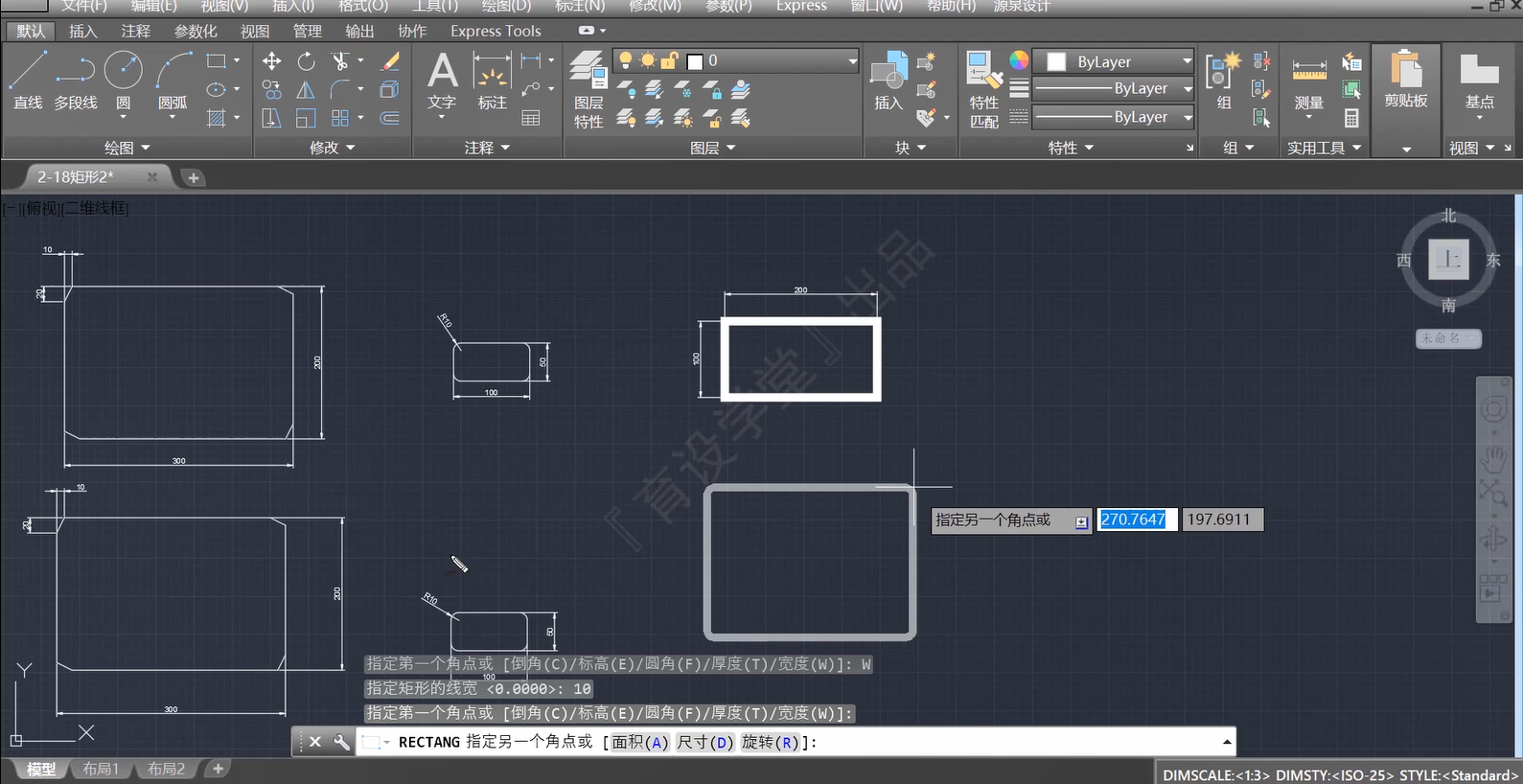Open the ByLayer color dropdown
The image size is (1523, 784).
coord(1188,61)
